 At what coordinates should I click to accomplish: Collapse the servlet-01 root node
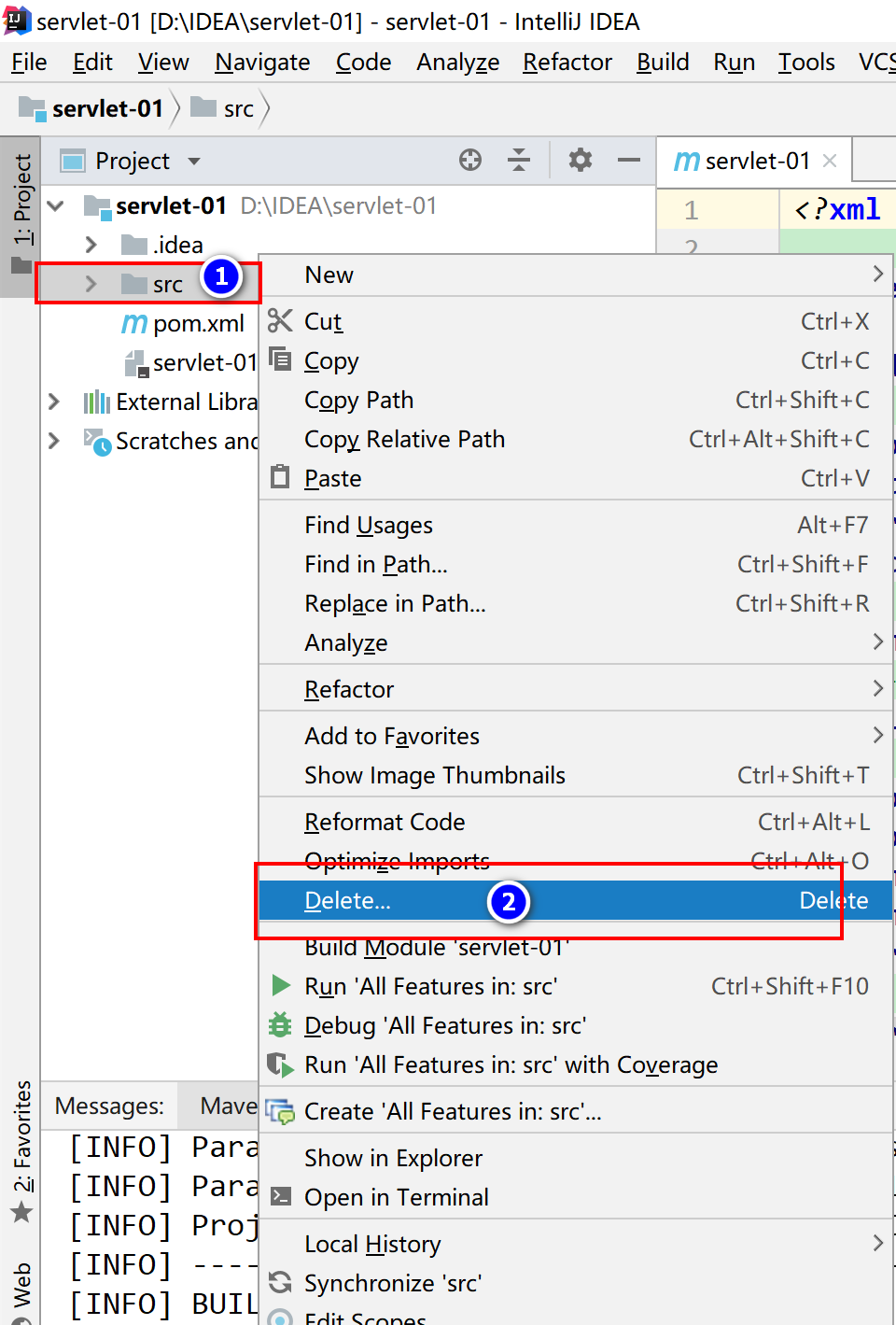coord(56,205)
